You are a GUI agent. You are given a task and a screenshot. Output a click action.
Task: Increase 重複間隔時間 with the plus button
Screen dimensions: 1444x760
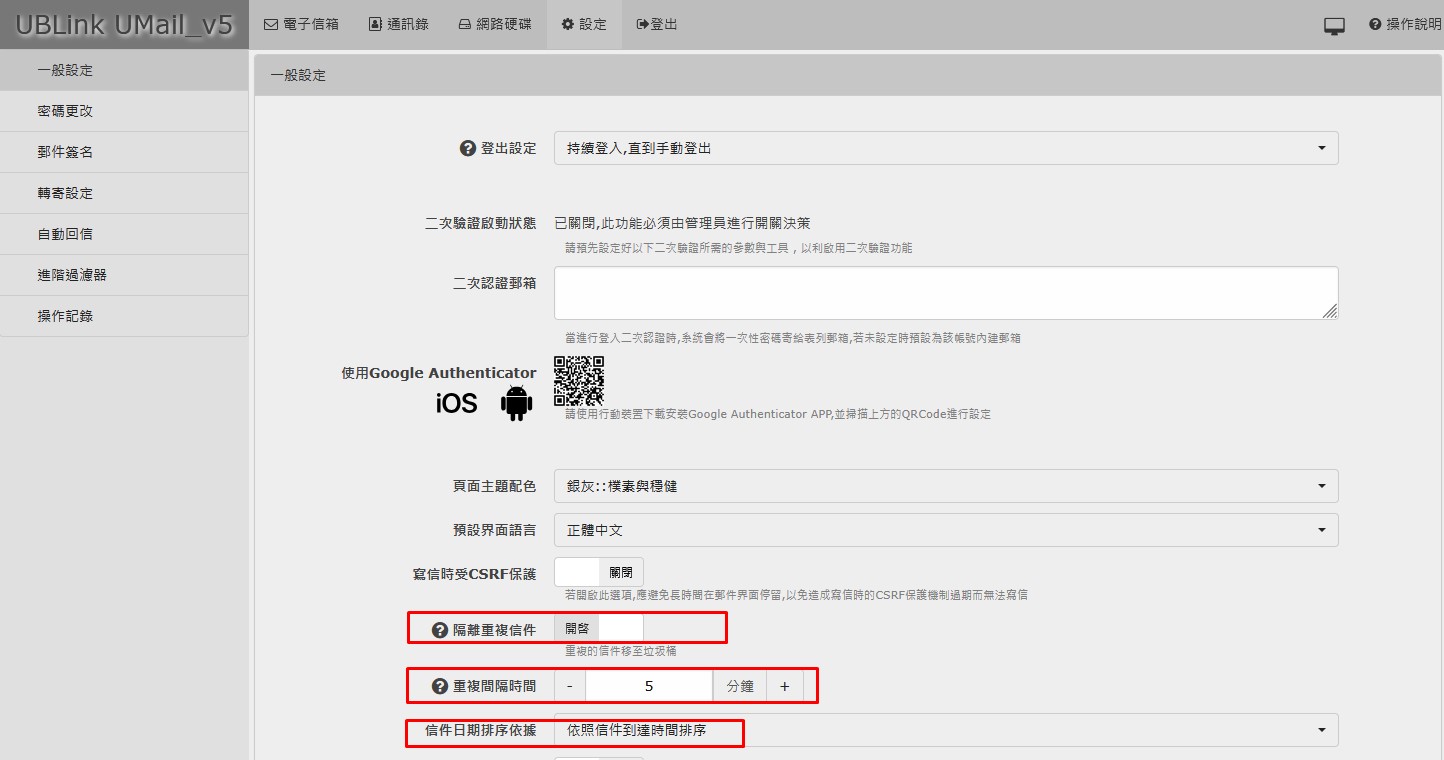[x=784, y=686]
